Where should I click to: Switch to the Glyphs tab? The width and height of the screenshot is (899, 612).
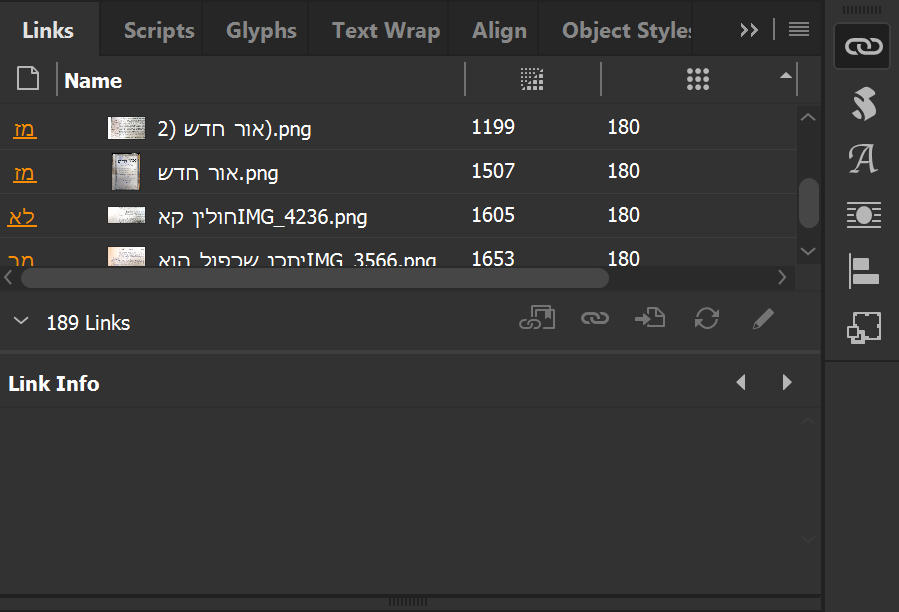[x=261, y=30]
